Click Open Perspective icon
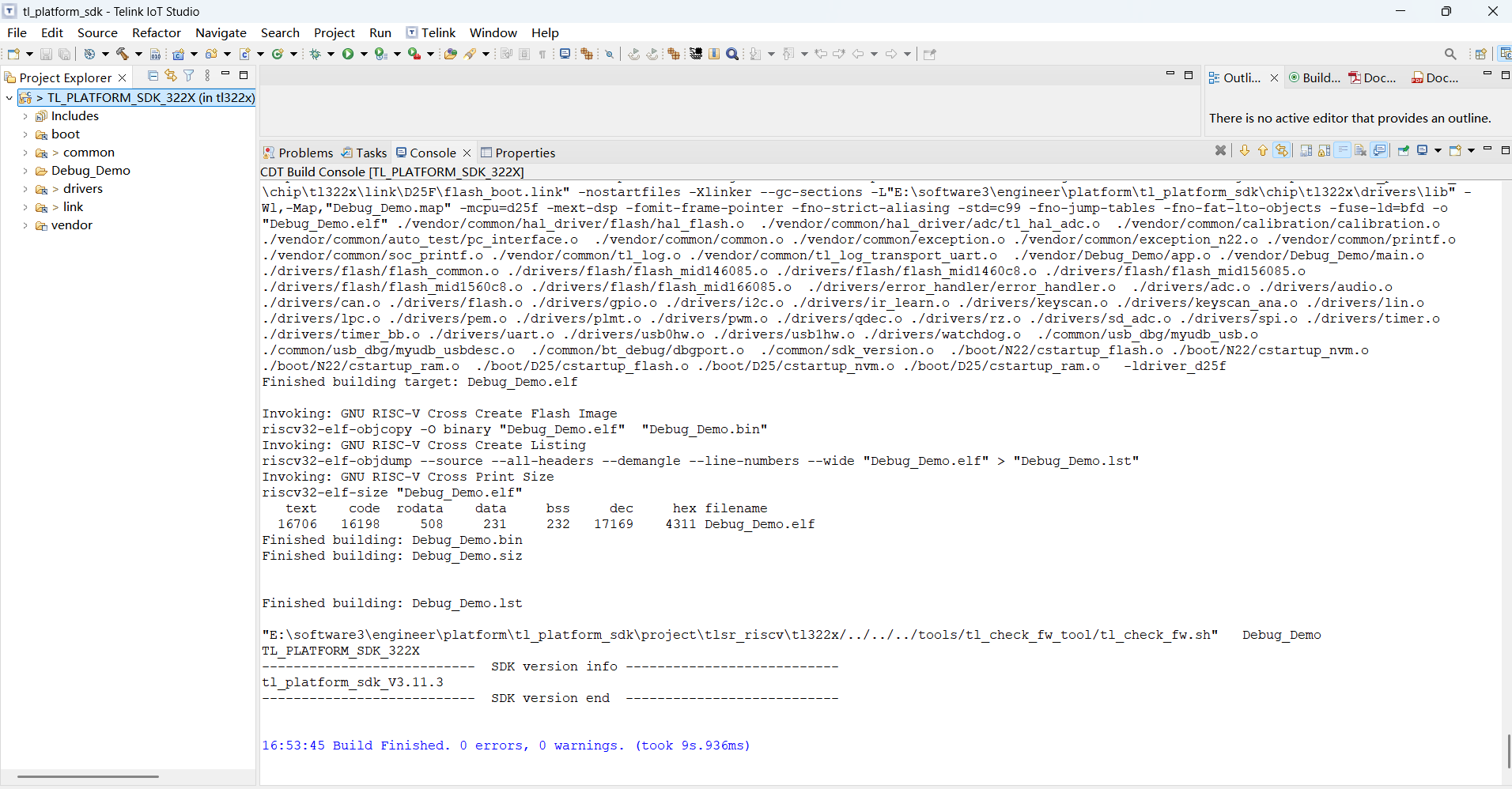The height and width of the screenshot is (789, 1512). point(1480,54)
